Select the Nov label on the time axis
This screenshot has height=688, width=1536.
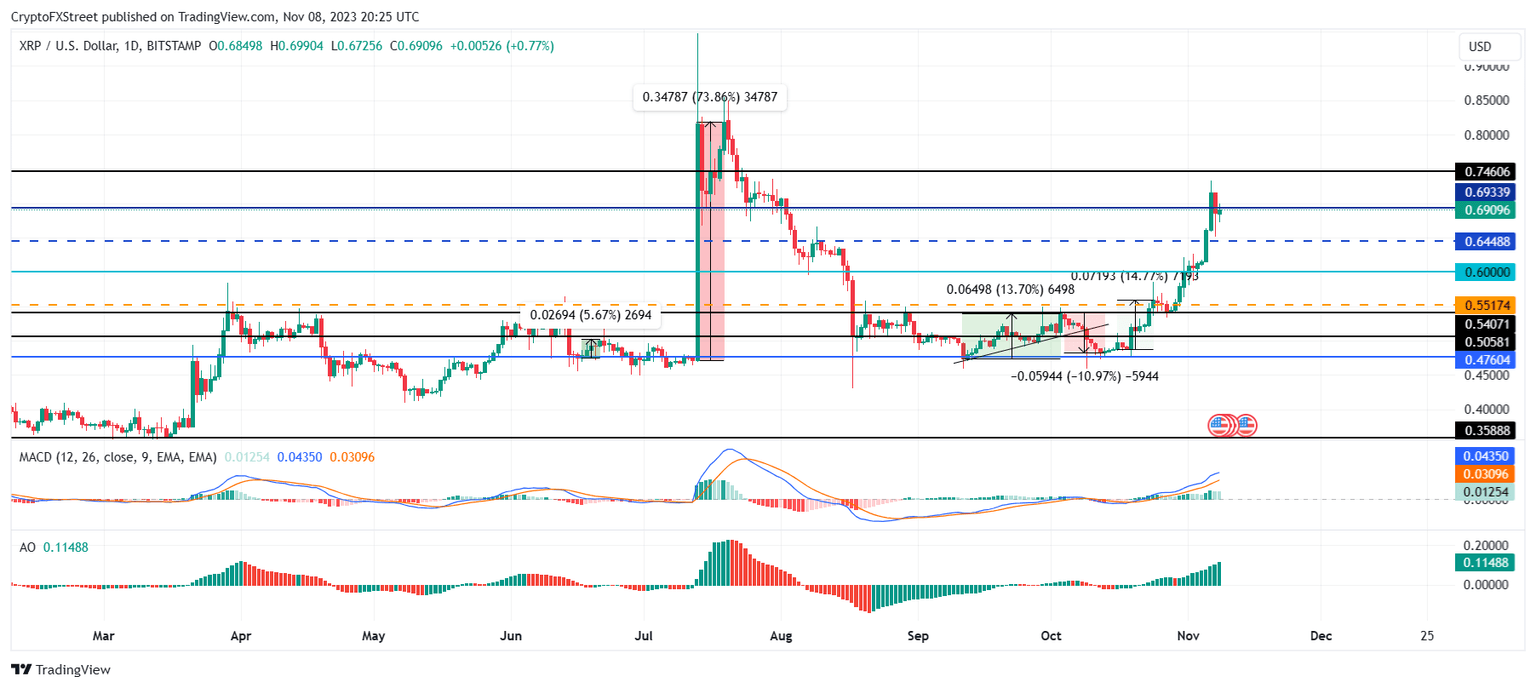1189,635
